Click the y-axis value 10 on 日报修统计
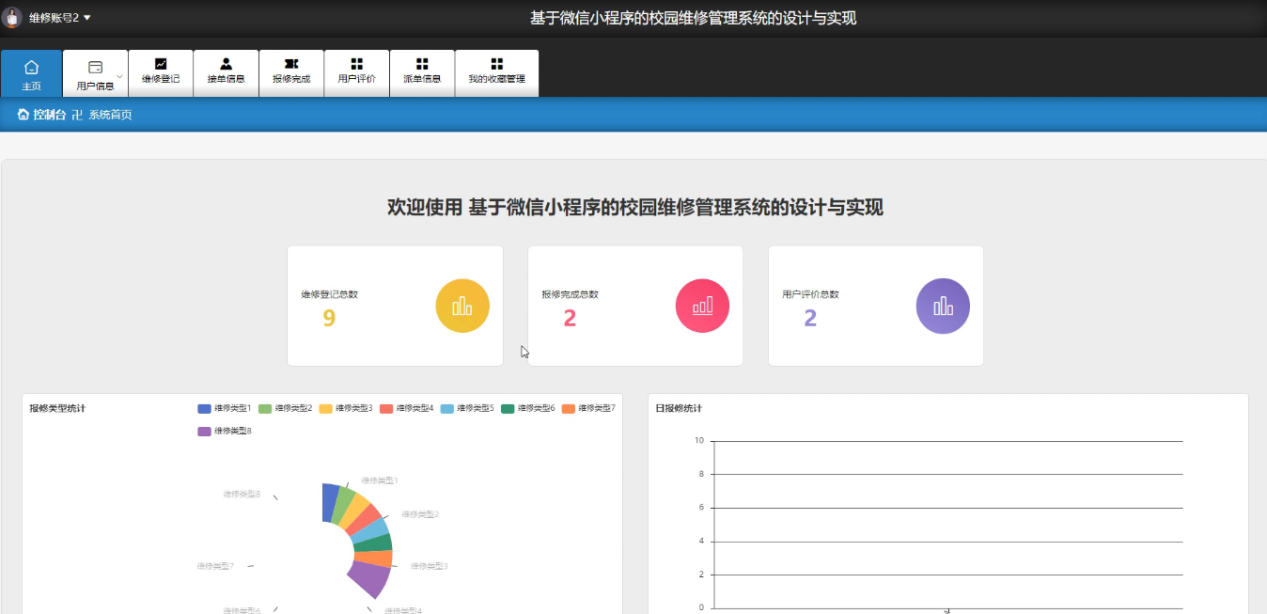This screenshot has width=1267, height=614. pos(699,440)
